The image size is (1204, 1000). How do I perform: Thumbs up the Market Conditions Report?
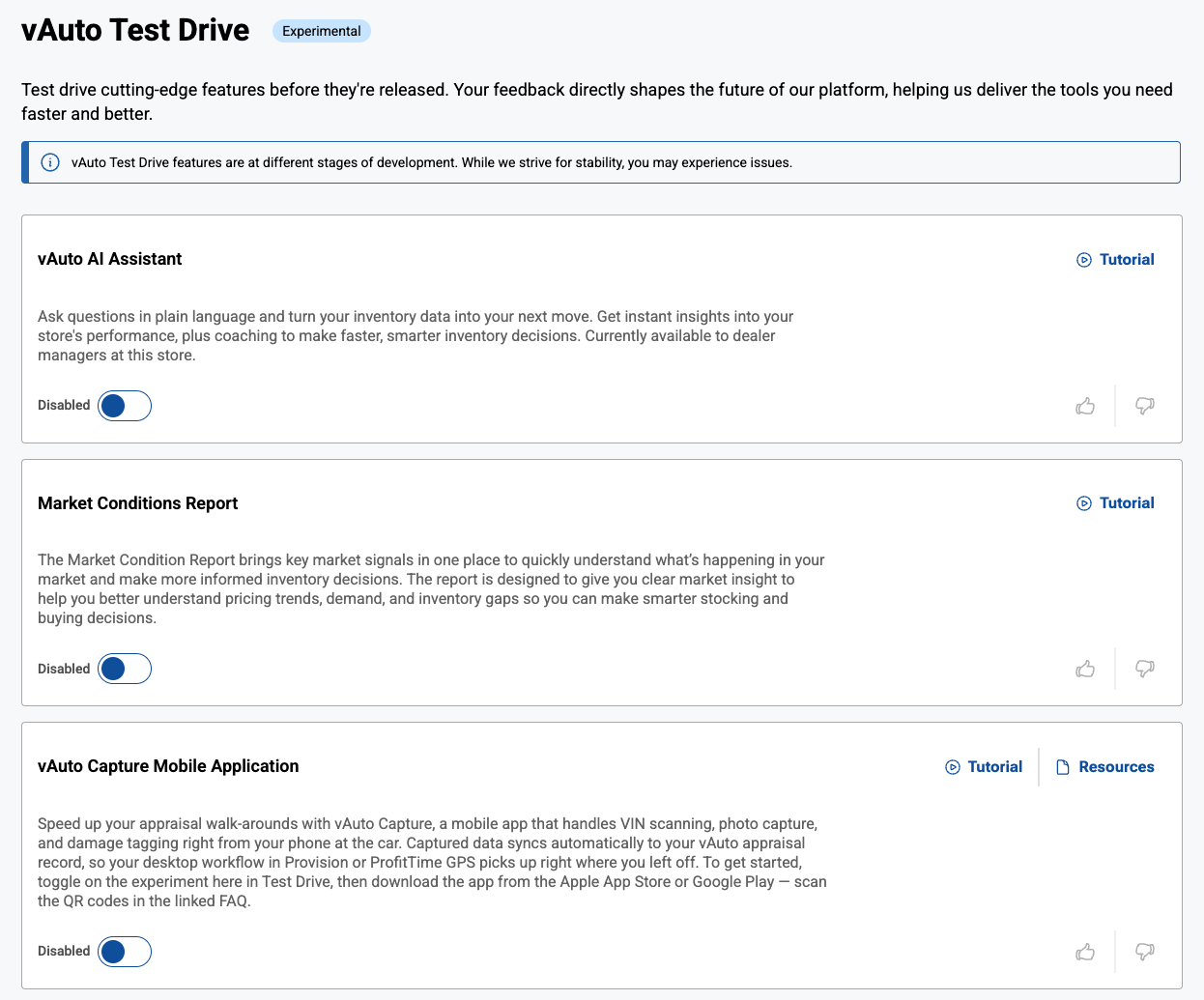1085,669
